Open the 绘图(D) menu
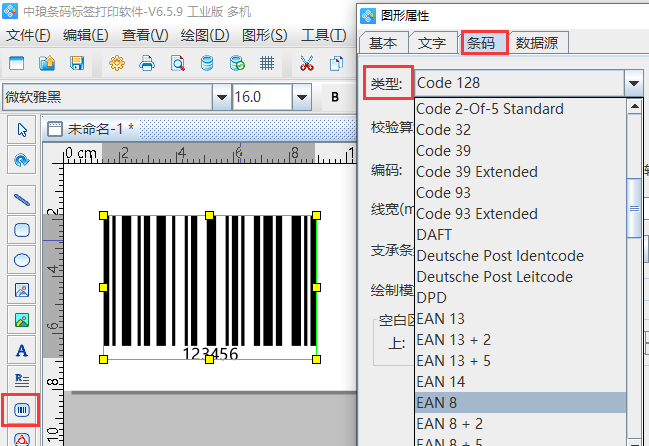Screen dimensions: 649x446 pos(205,35)
